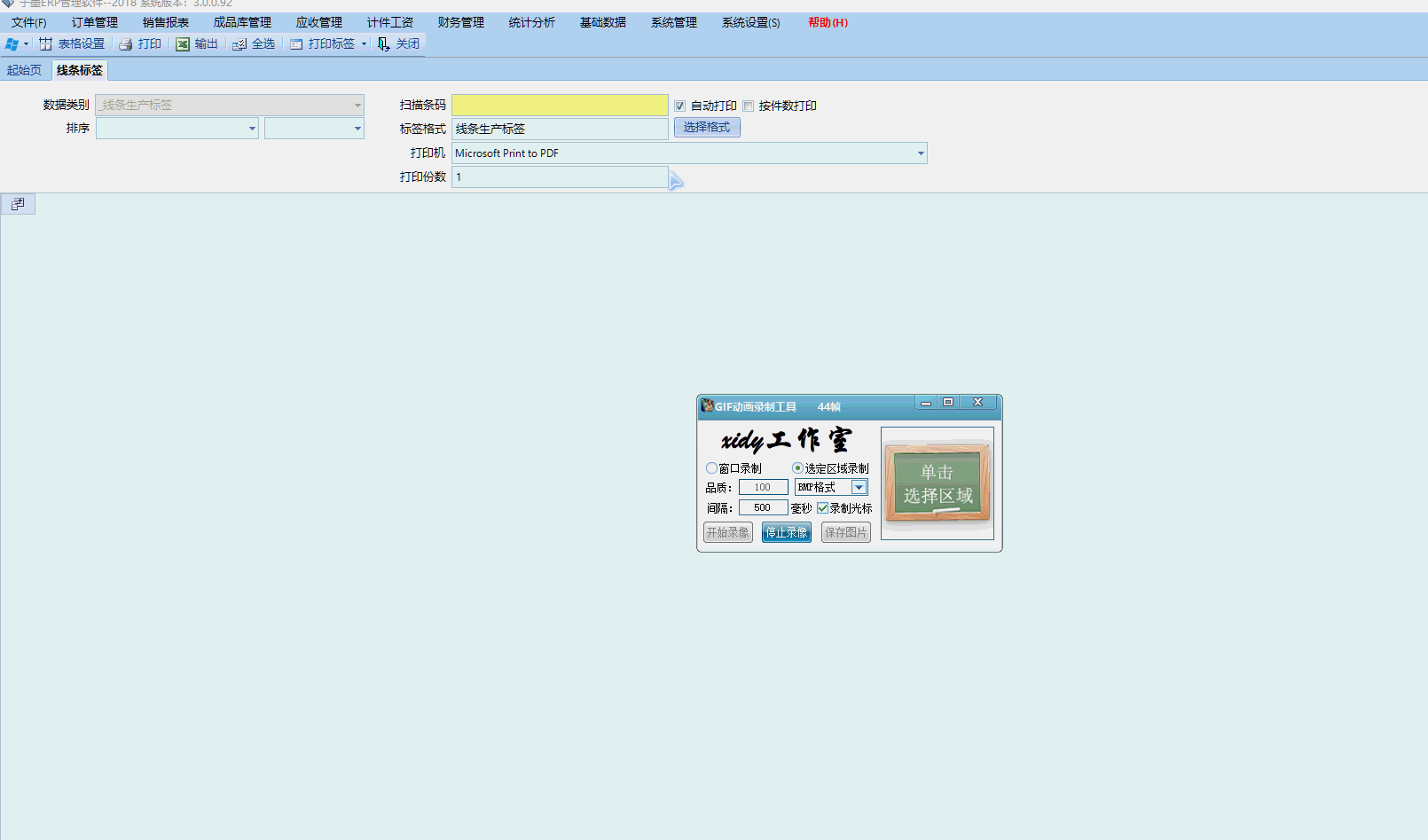Switch to the 起始页 tab
The height and width of the screenshot is (840, 1428).
pos(24,70)
